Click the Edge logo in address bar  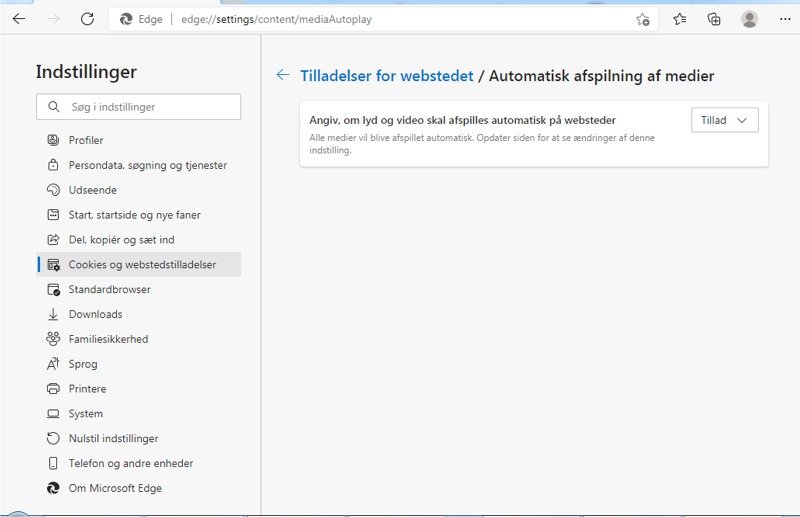pos(127,19)
